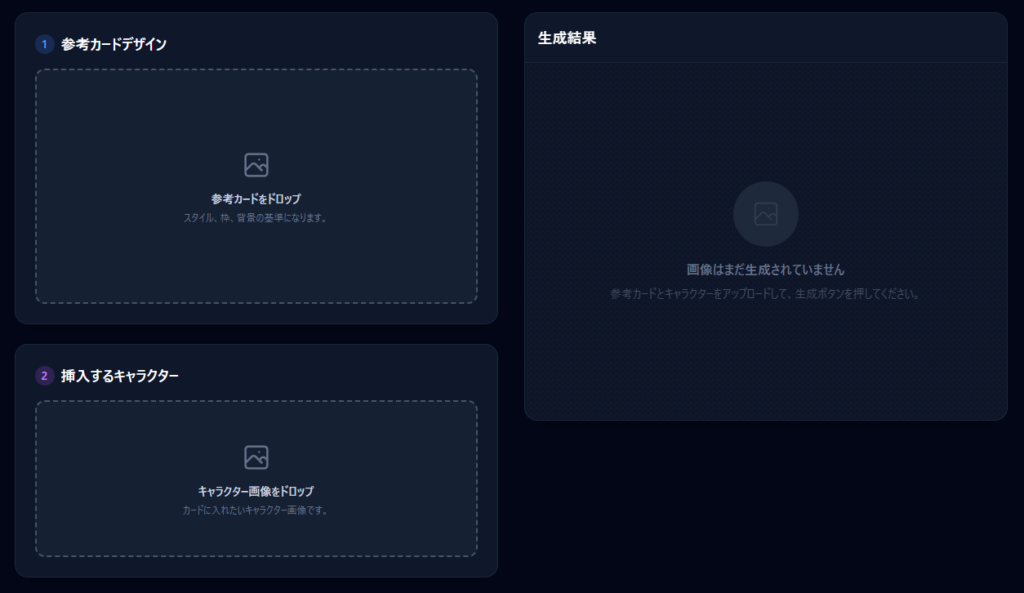Click the image icon in the reference card drop zone

tap(256, 165)
